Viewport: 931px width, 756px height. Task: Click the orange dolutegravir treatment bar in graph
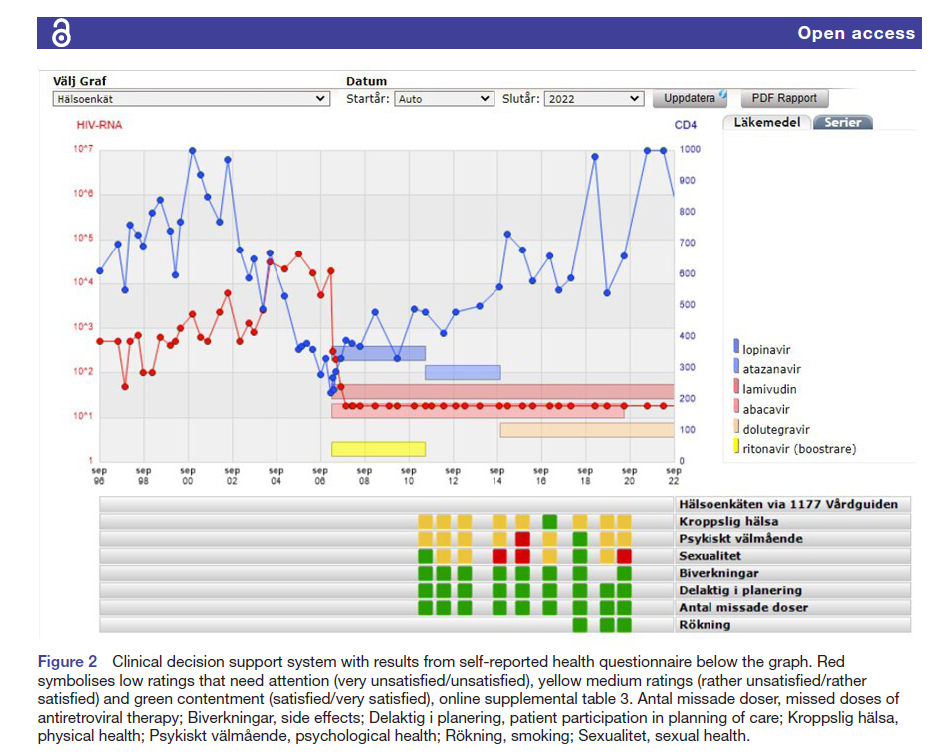click(x=586, y=430)
